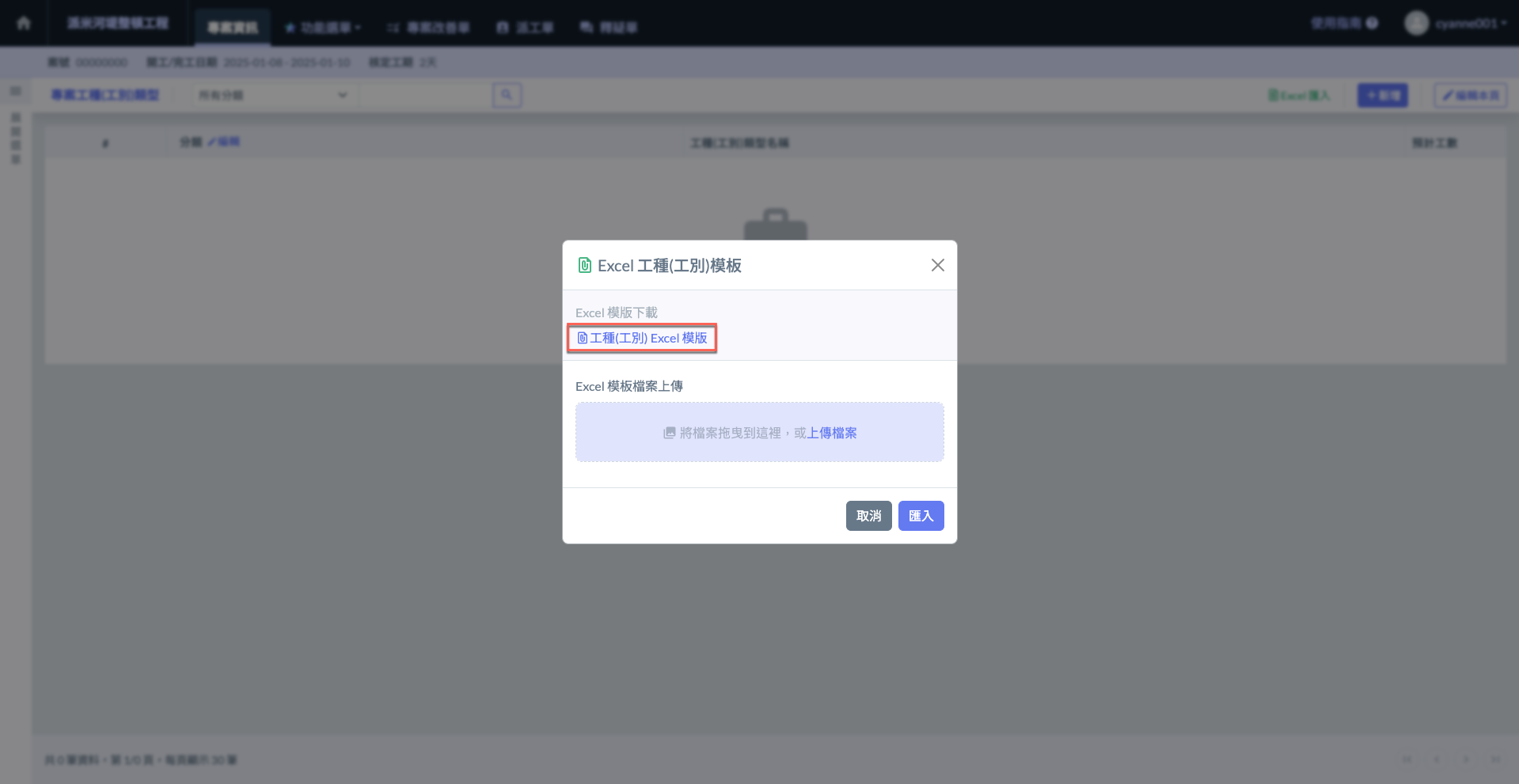The image size is (1519, 784).
Task: Toggle the sidebar hamburger menu icon
Action: click(16, 92)
